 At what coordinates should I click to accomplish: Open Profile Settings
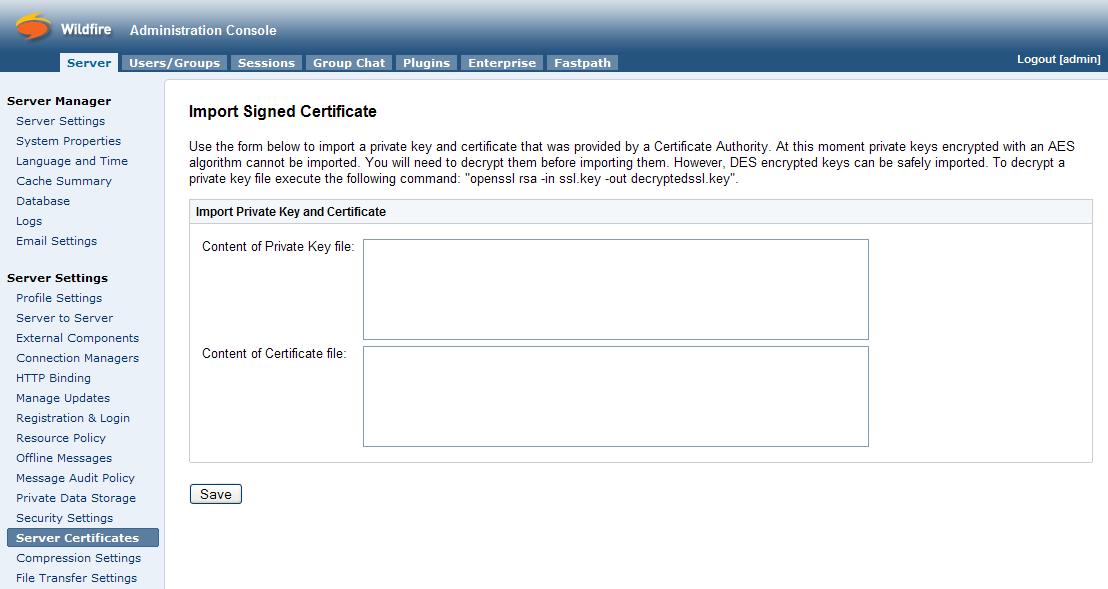pos(59,298)
